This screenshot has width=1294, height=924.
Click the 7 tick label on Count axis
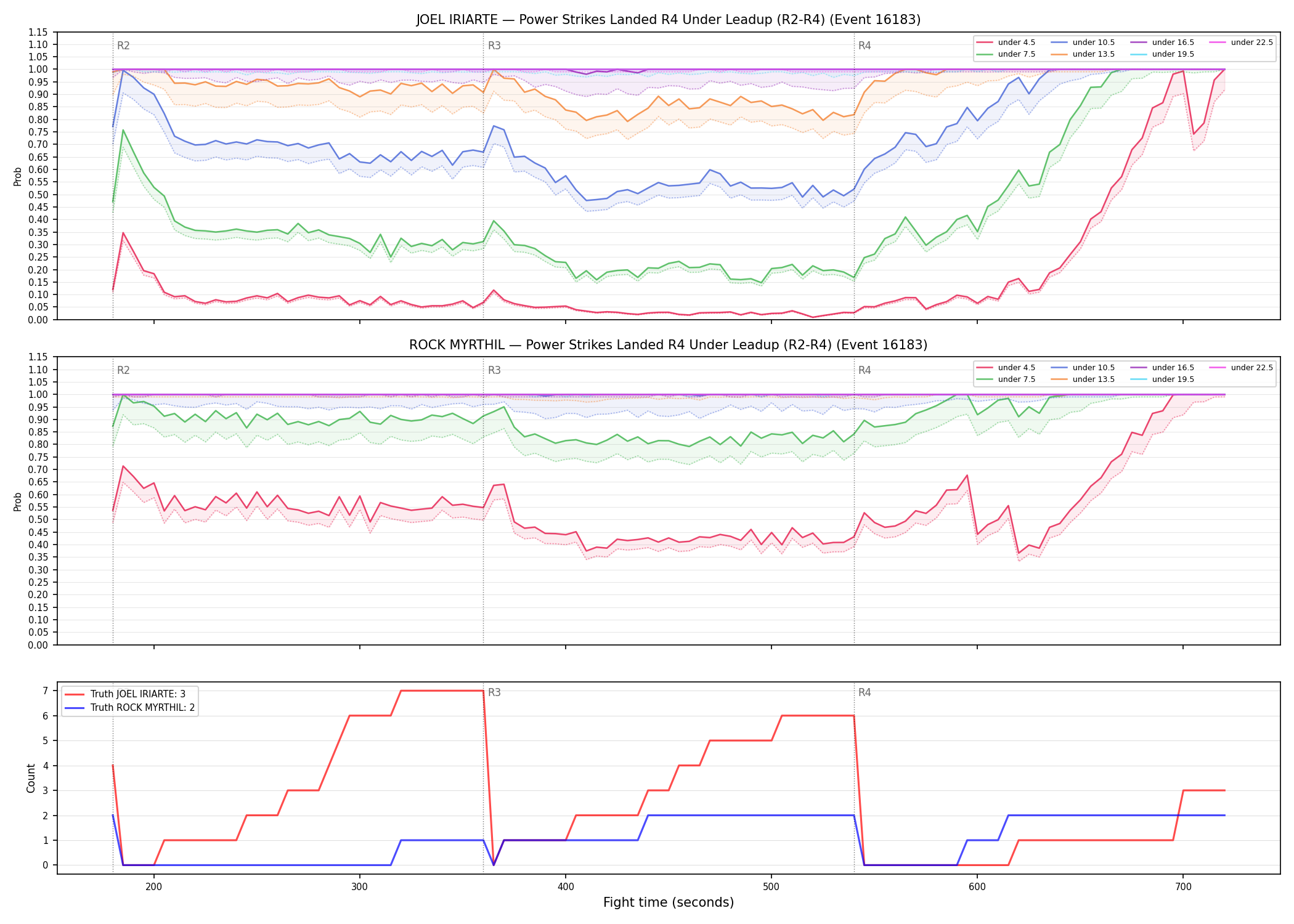45,691
